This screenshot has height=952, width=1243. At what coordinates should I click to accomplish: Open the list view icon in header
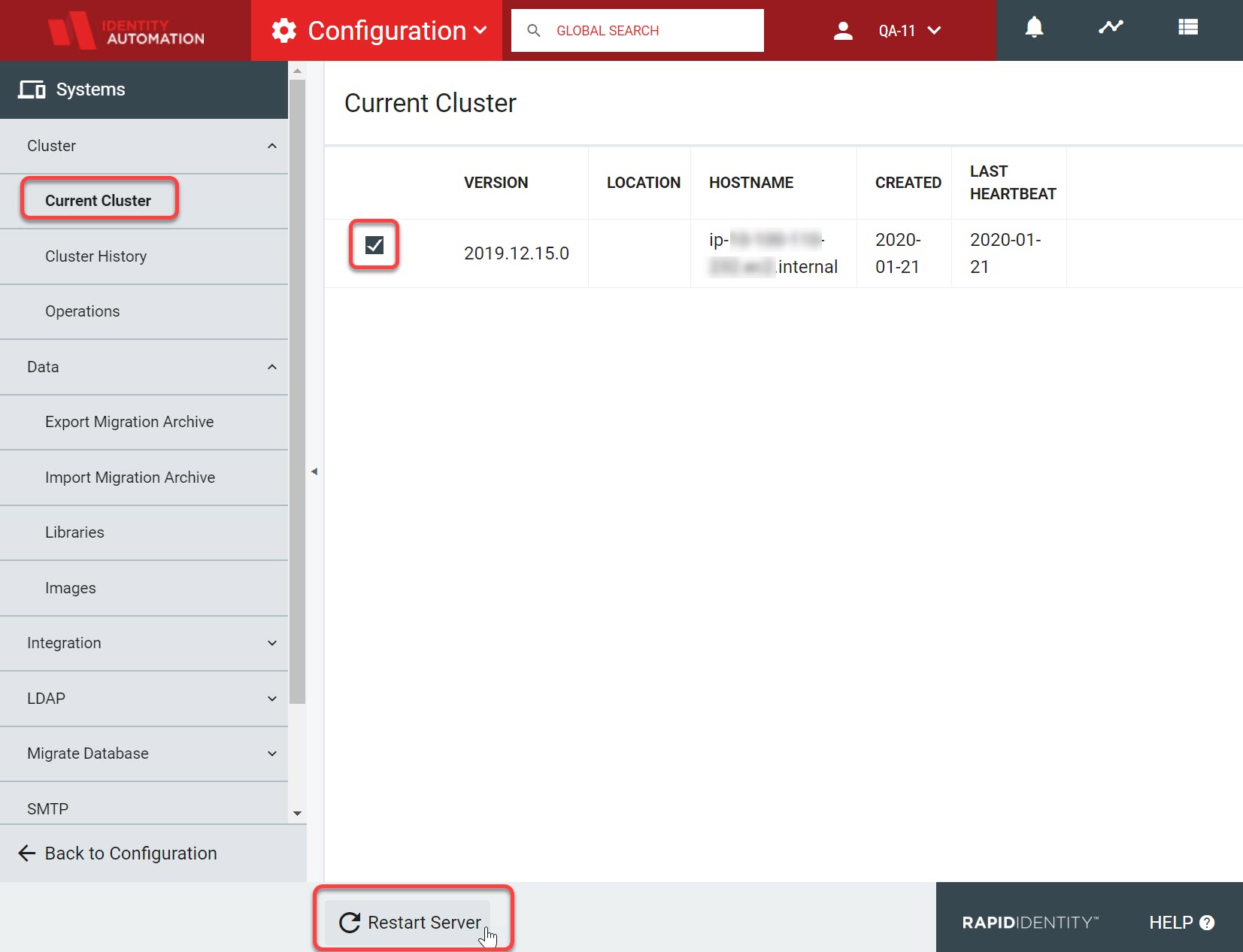(1188, 28)
